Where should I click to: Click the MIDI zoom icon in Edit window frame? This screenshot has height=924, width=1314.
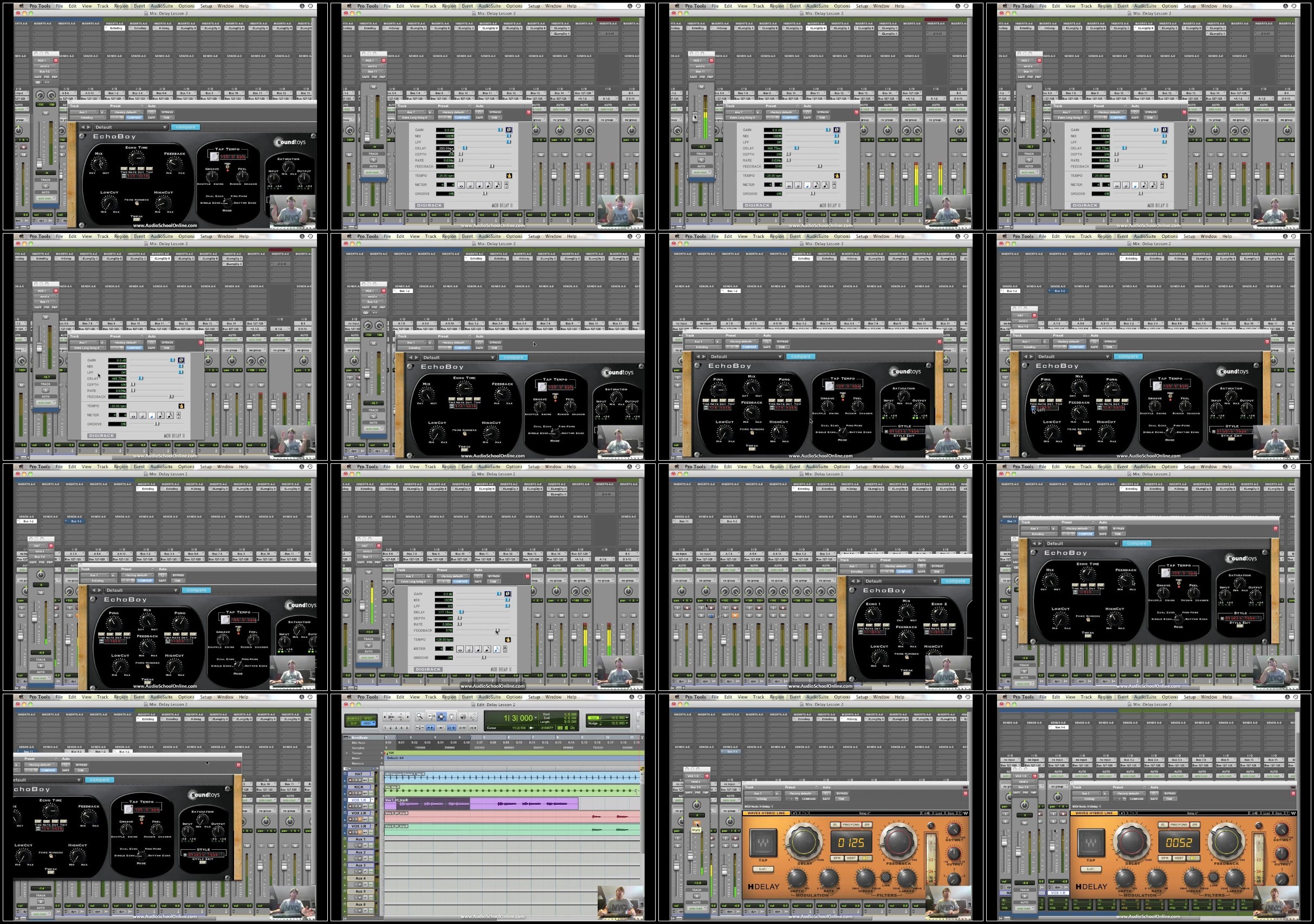pyautogui.click(x=401, y=718)
